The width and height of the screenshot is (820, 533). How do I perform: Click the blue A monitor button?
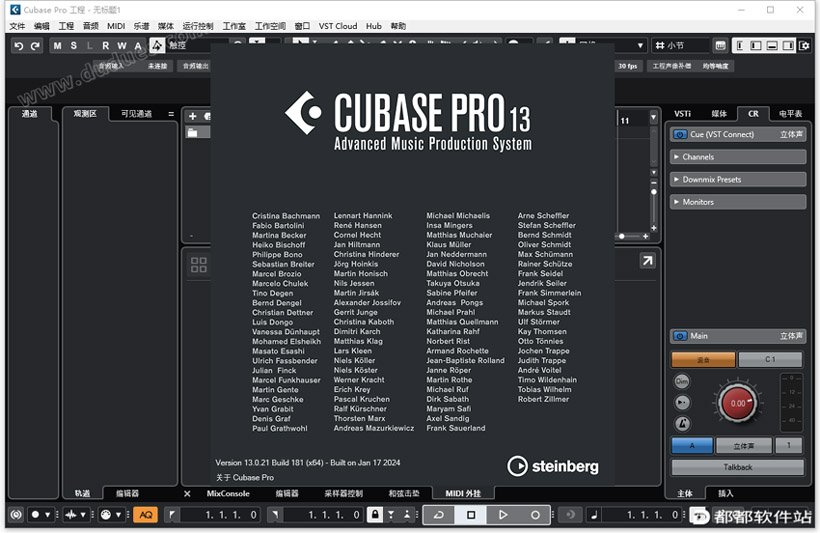coord(692,446)
